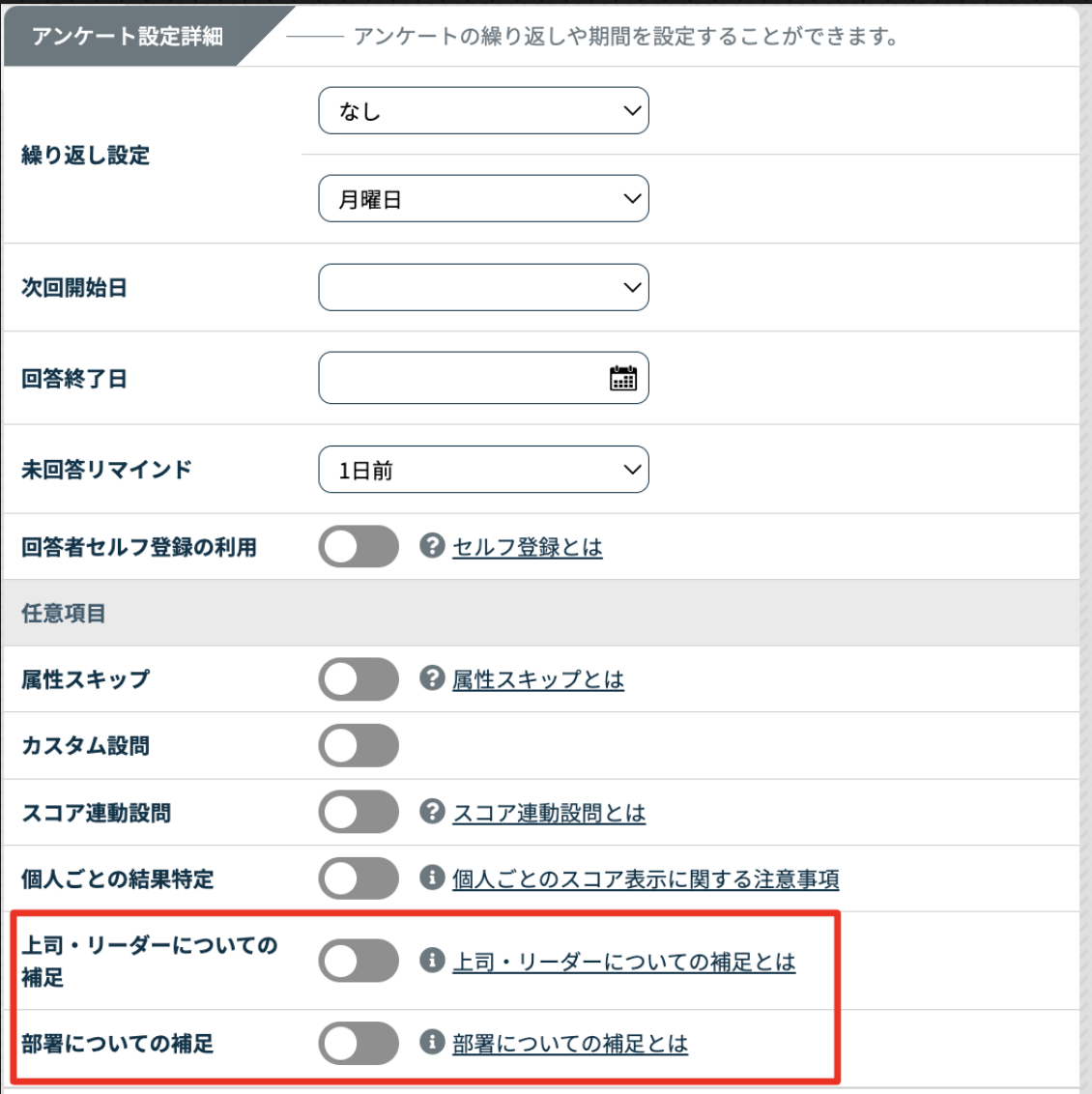Click the 任意項目 section heading

coord(64,614)
